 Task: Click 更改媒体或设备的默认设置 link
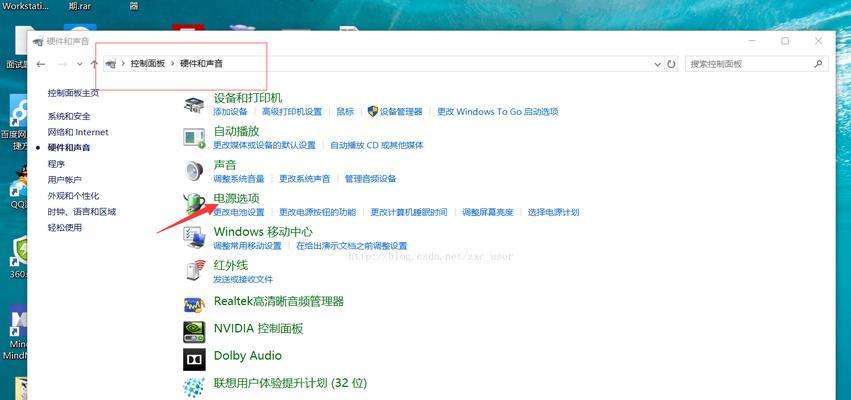(264, 145)
